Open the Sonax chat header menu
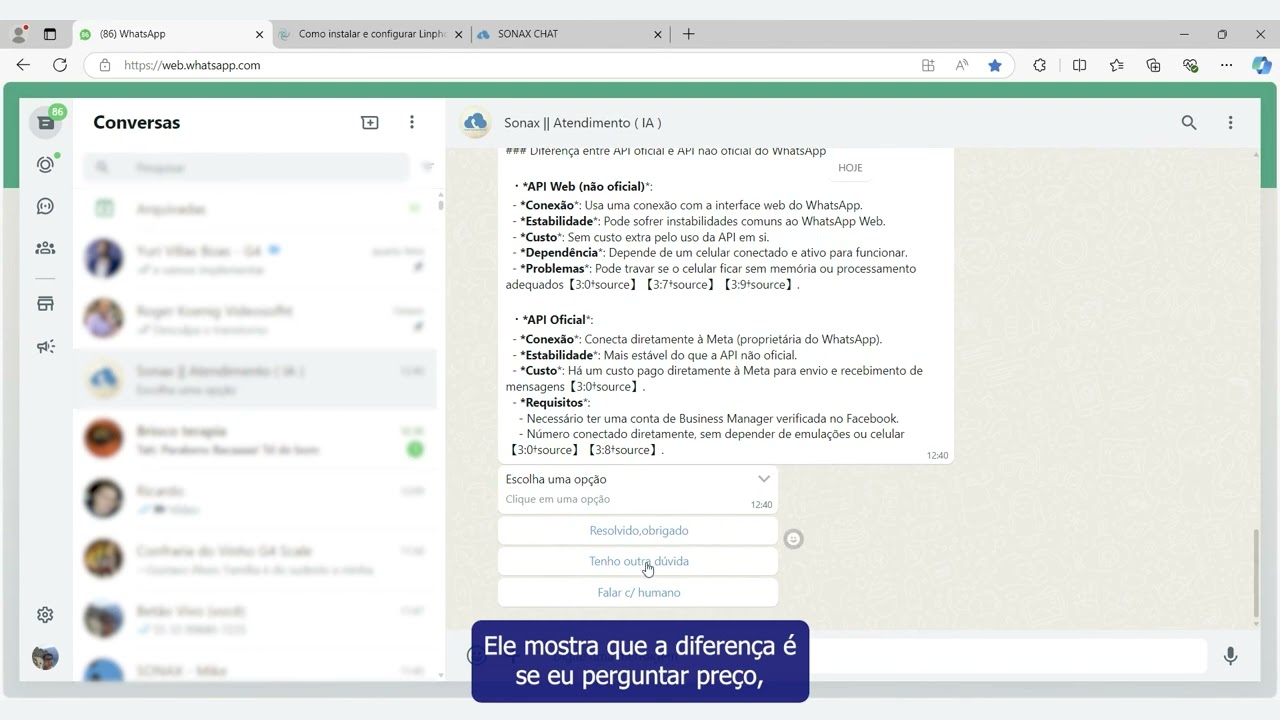Screen dimensions: 1280x720 1230,122
